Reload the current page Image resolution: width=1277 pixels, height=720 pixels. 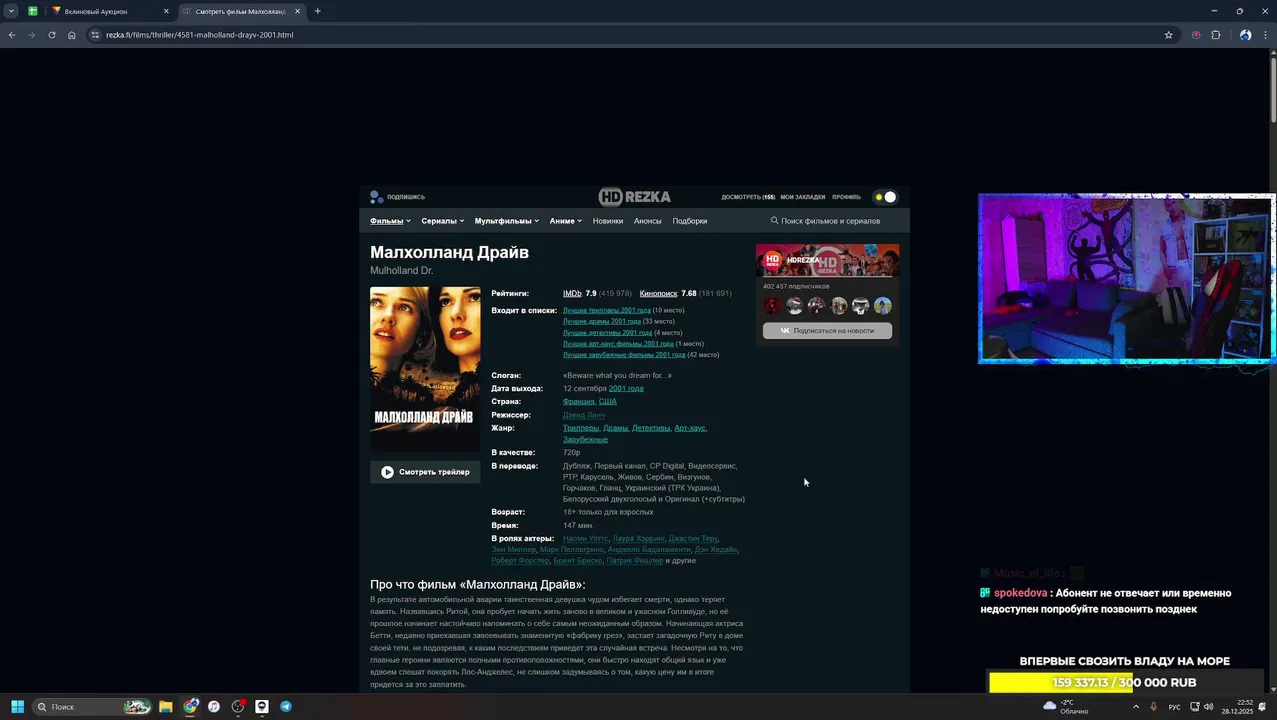pyautogui.click(x=52, y=35)
